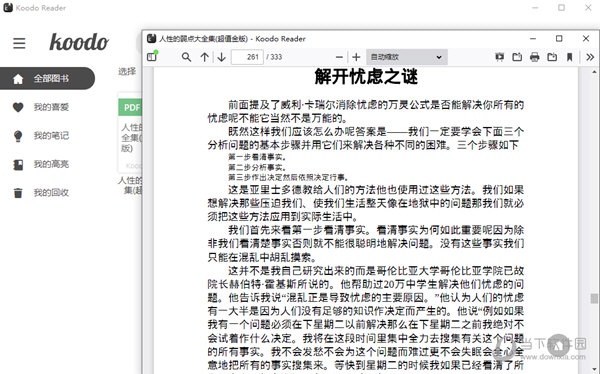Click the lightbulb icon beside 我的笔记
Viewport: 600px width, 374px height.
(18, 136)
